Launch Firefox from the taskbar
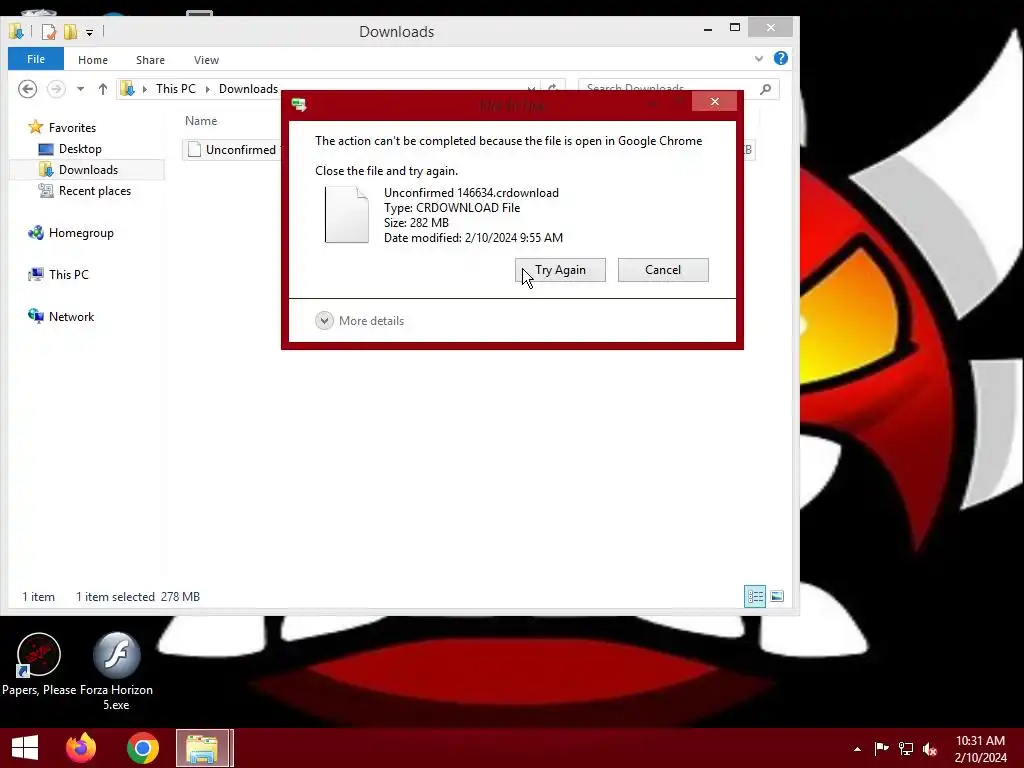Viewport: 1024px width, 768px height. point(81,748)
